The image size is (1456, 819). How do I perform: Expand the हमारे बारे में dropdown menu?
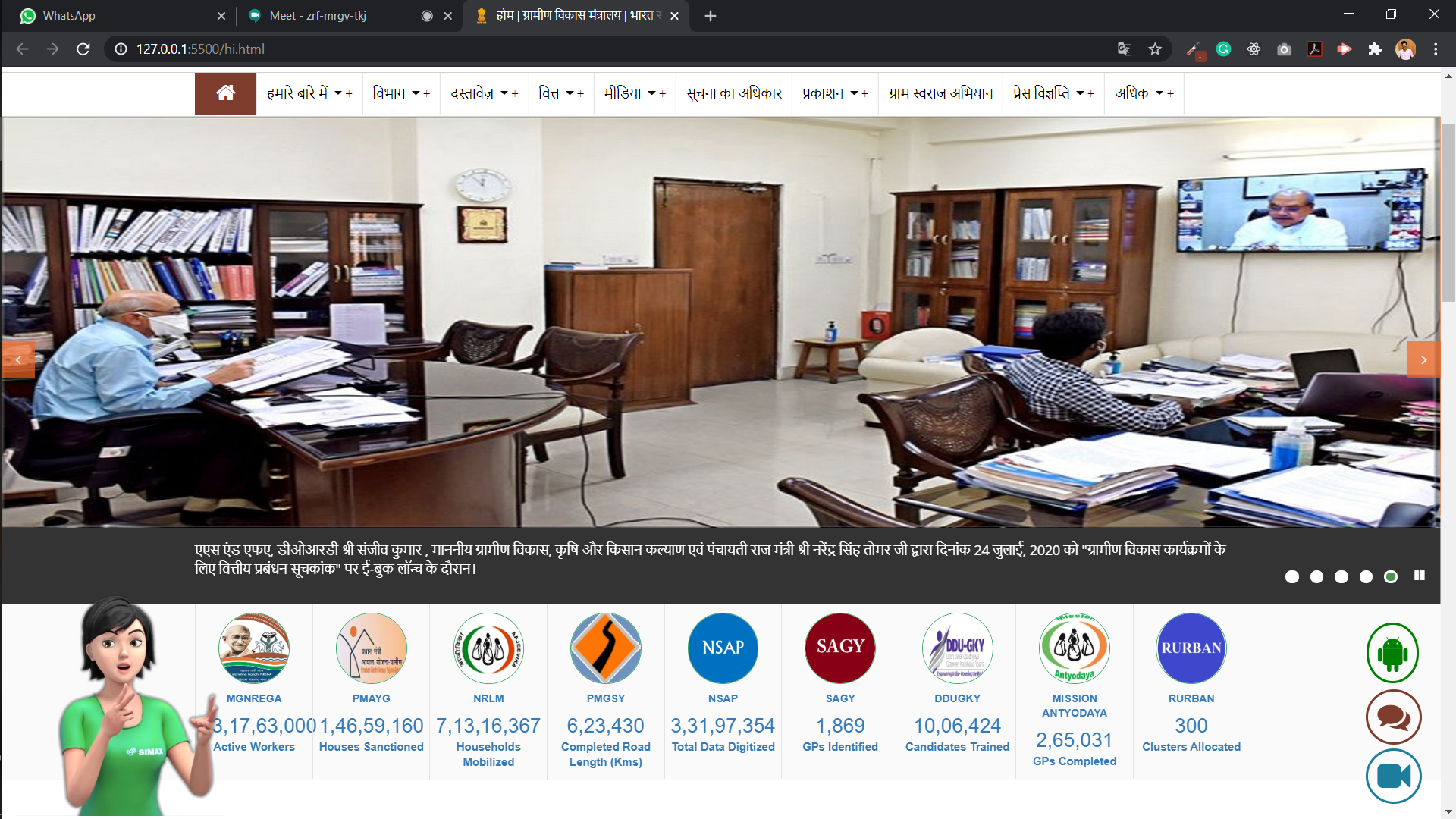pos(309,93)
